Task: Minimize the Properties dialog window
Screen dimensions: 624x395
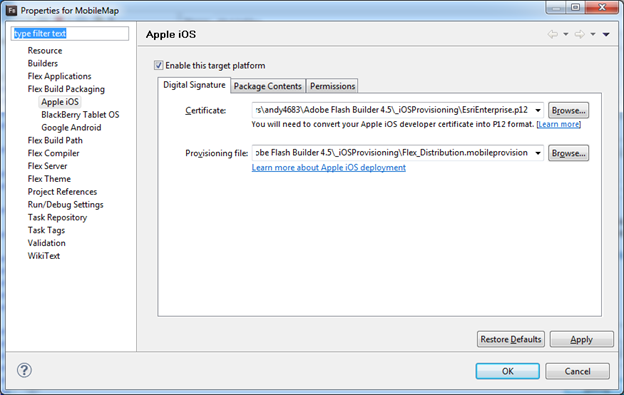Action: (x=556, y=7)
